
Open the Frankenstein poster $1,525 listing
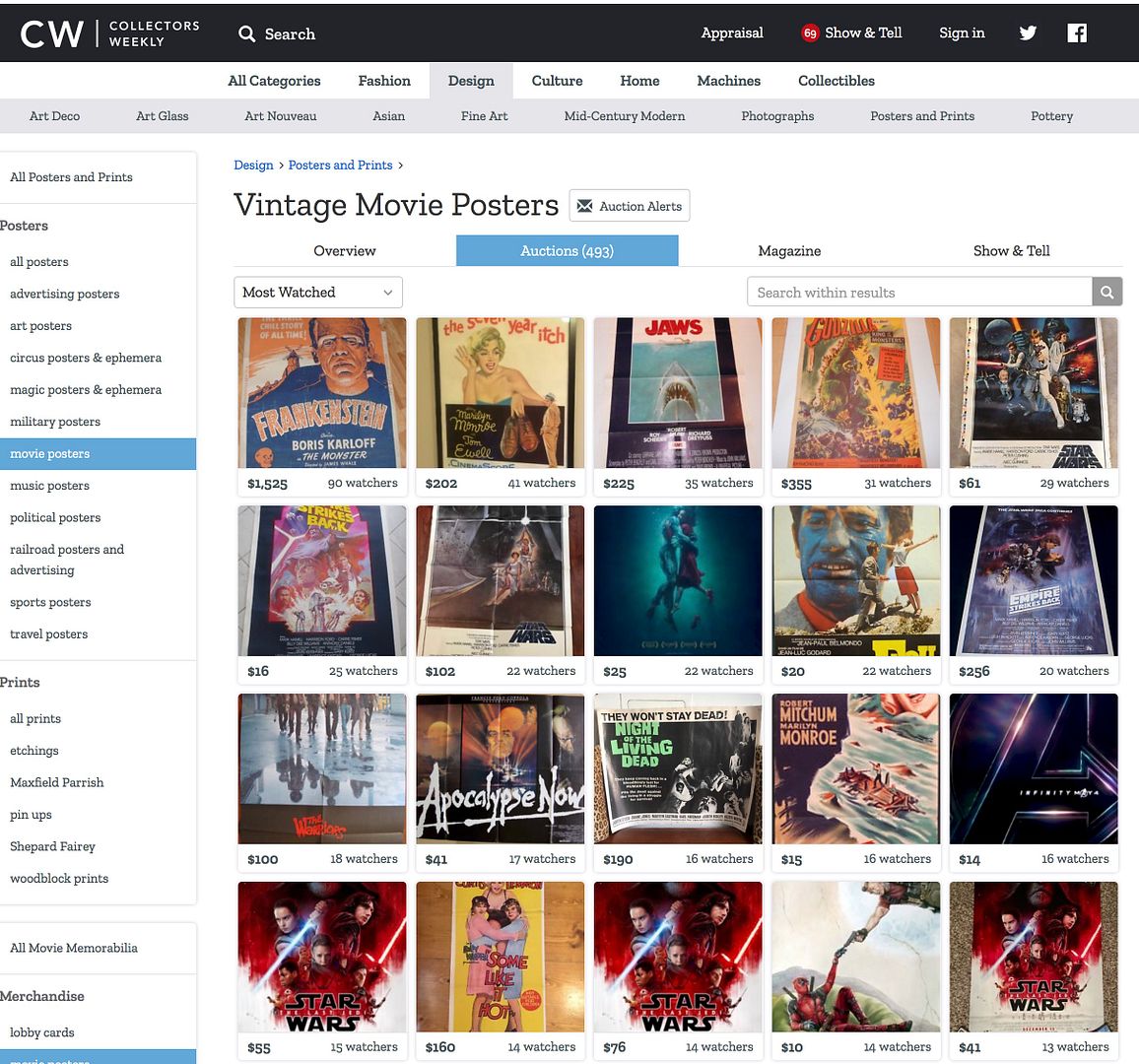322,407
